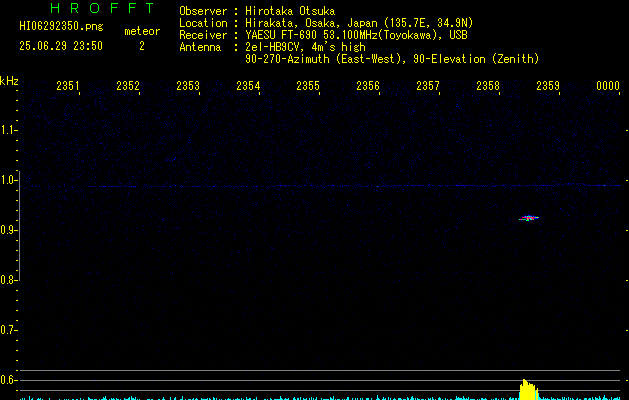Click time marker 2356
The width and height of the screenshot is (629, 400).
click(x=368, y=86)
